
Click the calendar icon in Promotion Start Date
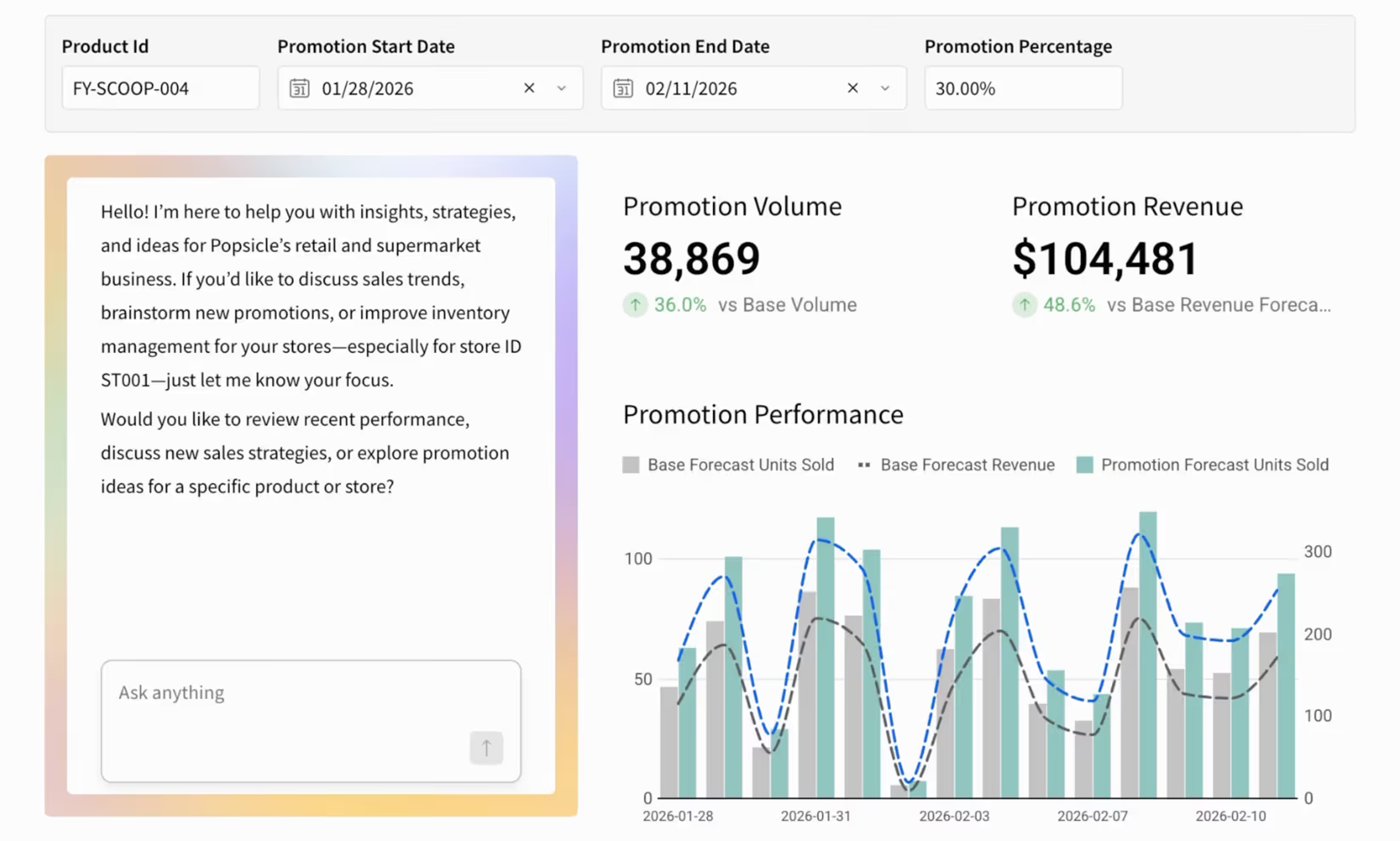pos(299,88)
